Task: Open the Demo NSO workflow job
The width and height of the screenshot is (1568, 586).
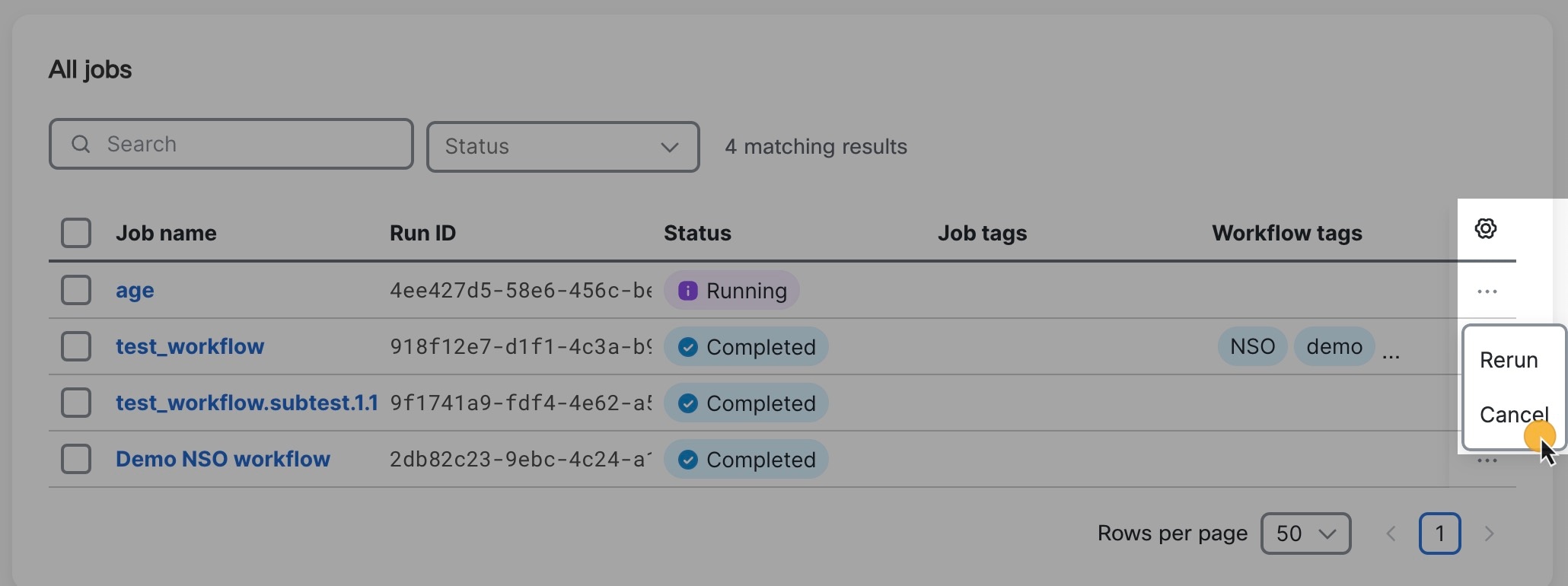Action: point(222,459)
